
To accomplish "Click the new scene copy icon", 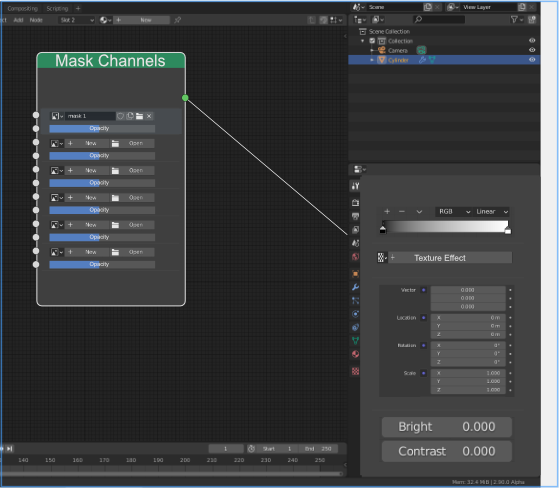I will point(427,7).
